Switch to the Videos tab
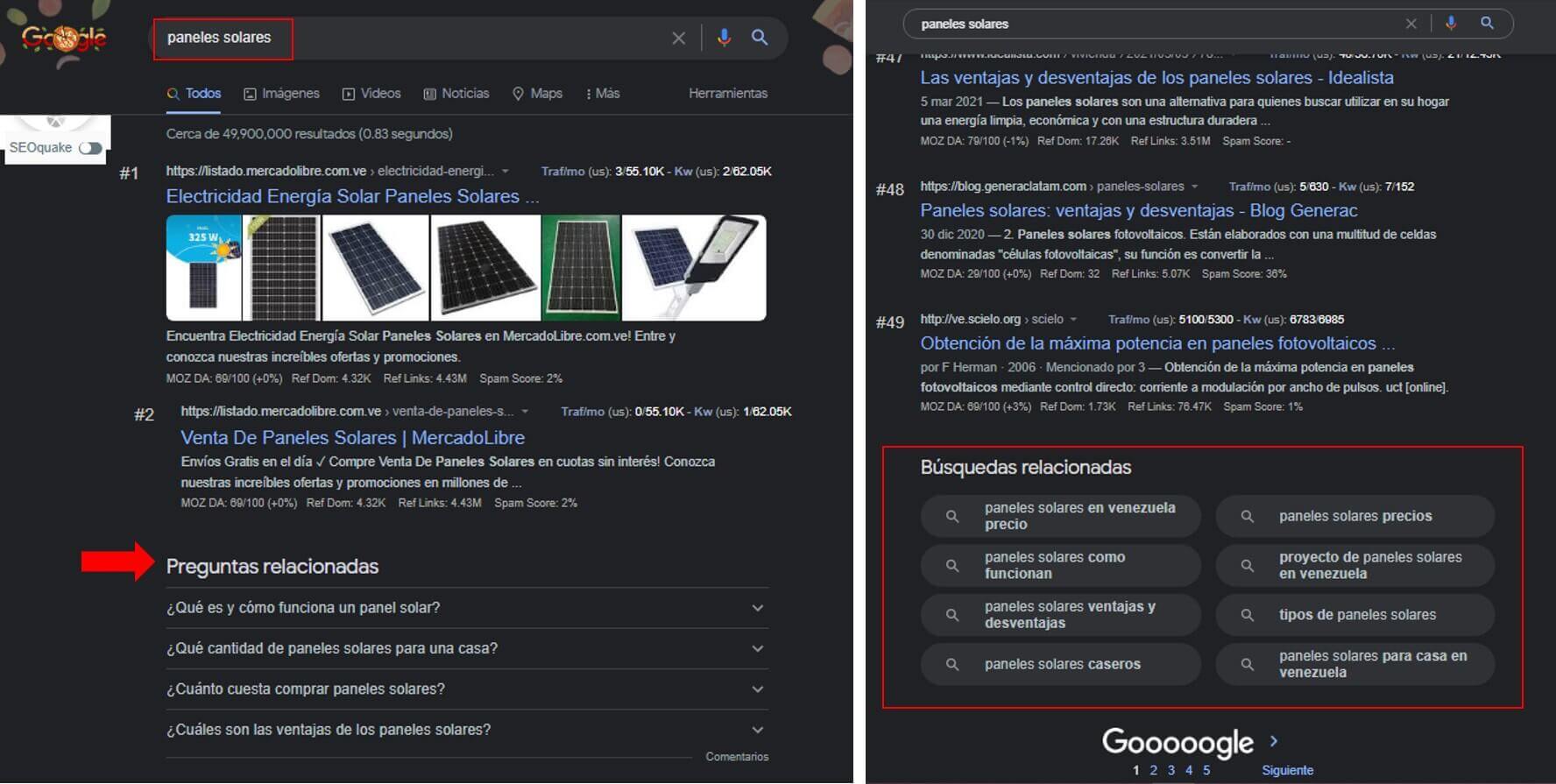1556x784 pixels. (371, 94)
